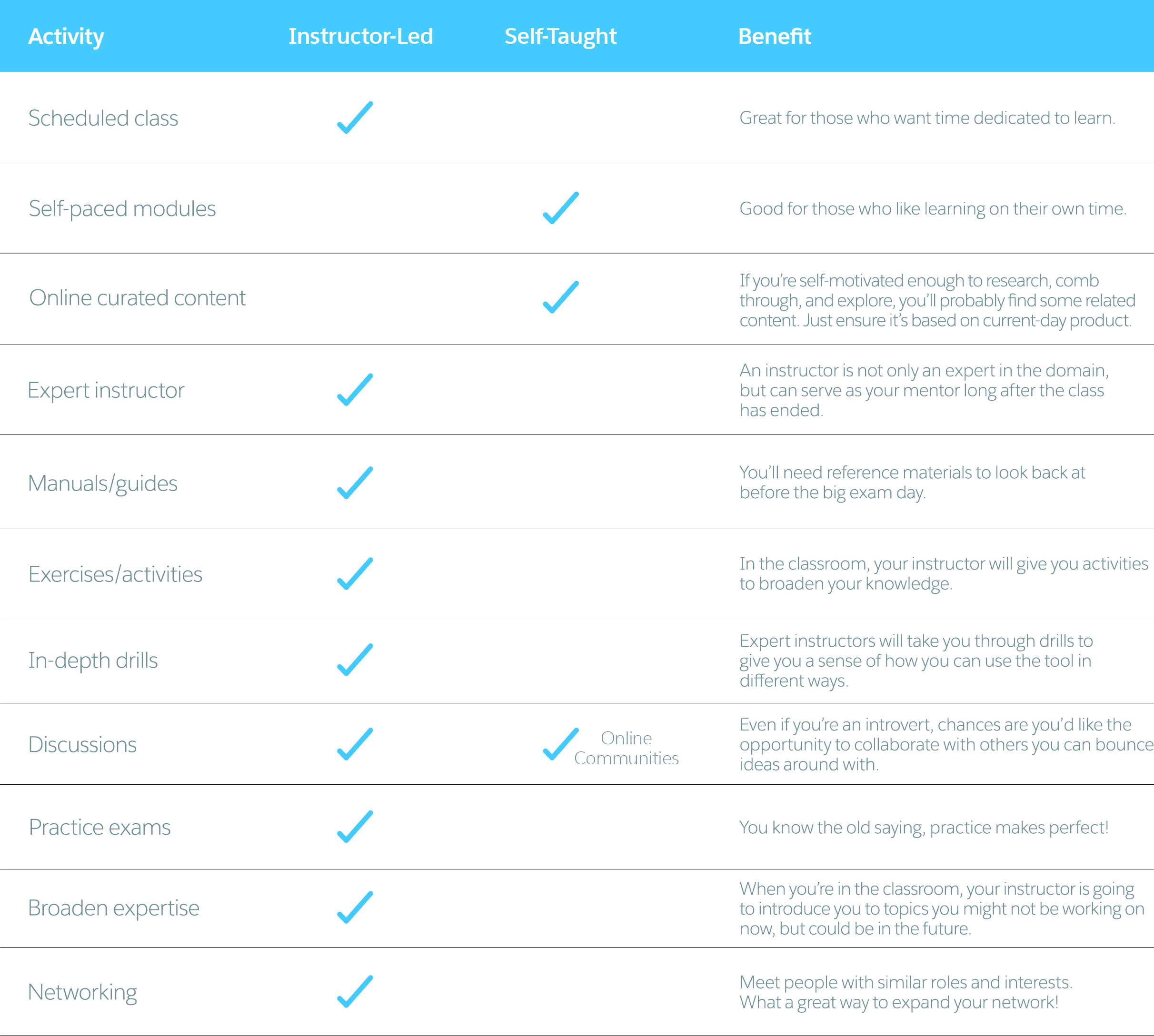Viewport: 1154px width, 1036px height.
Task: Click the Expert instructor checkmark
Action: (355, 390)
